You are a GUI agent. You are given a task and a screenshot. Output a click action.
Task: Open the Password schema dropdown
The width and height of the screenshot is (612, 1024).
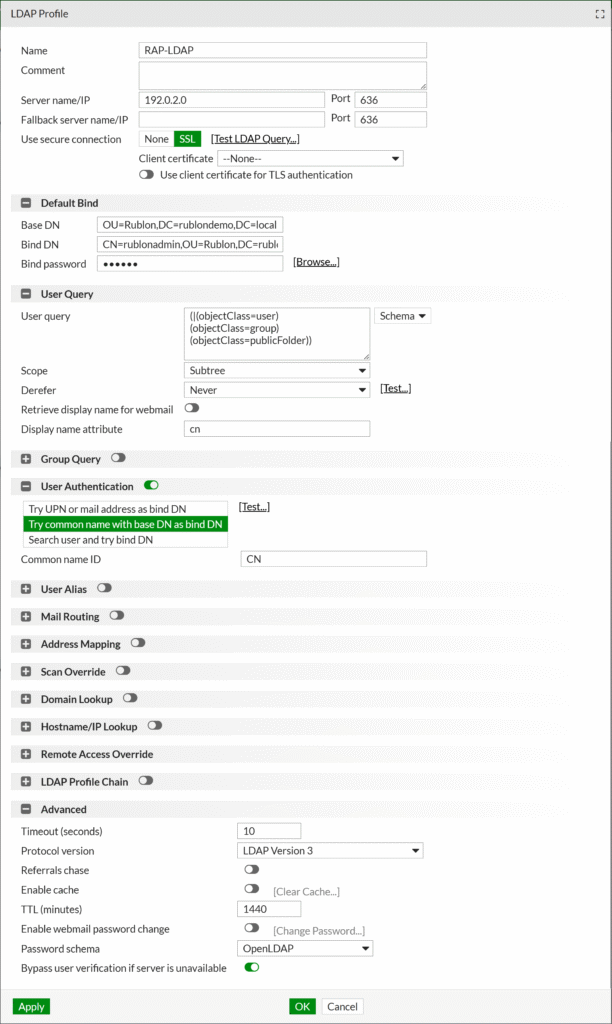click(x=304, y=948)
